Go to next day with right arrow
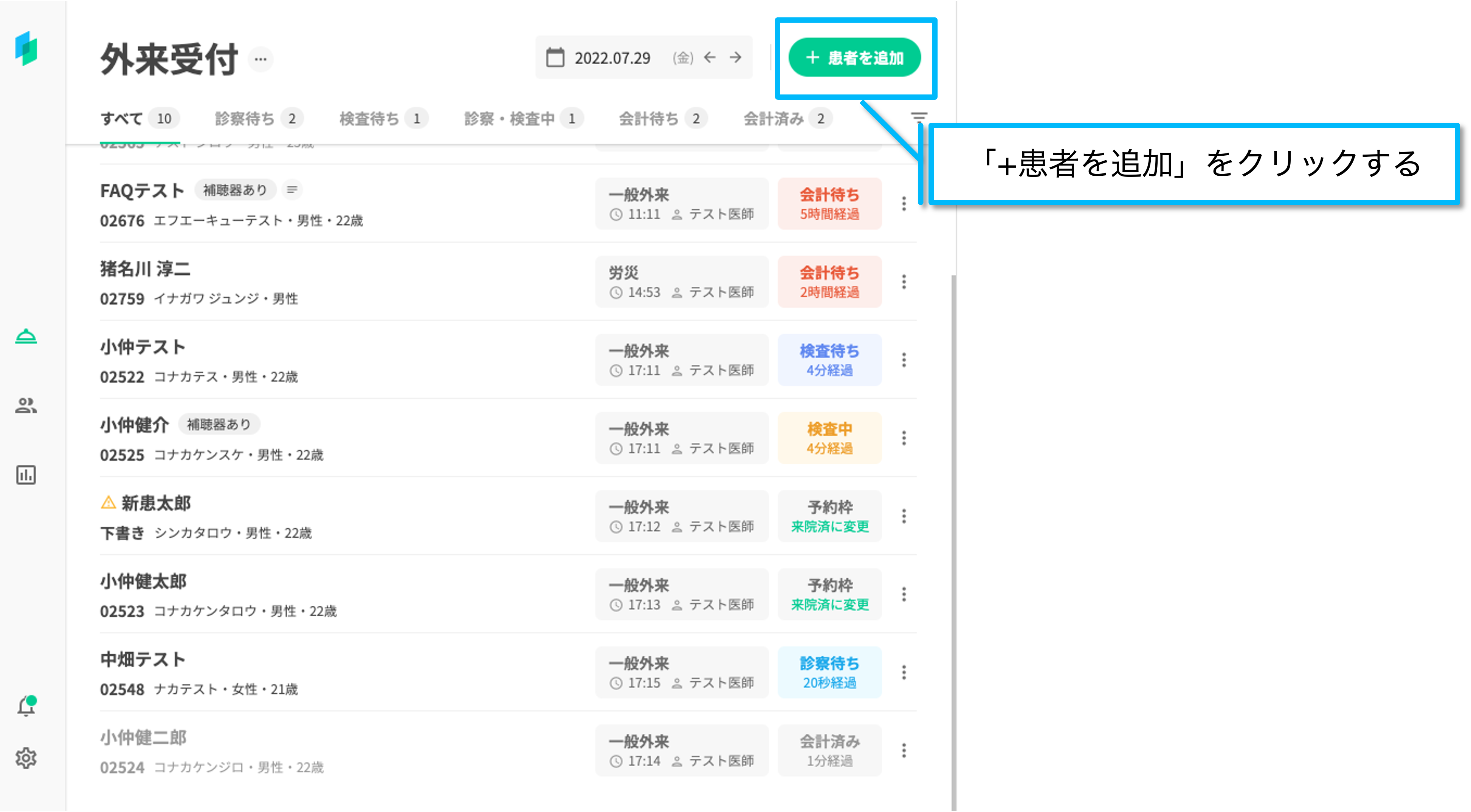This screenshot has height=812, width=1471. pos(736,58)
